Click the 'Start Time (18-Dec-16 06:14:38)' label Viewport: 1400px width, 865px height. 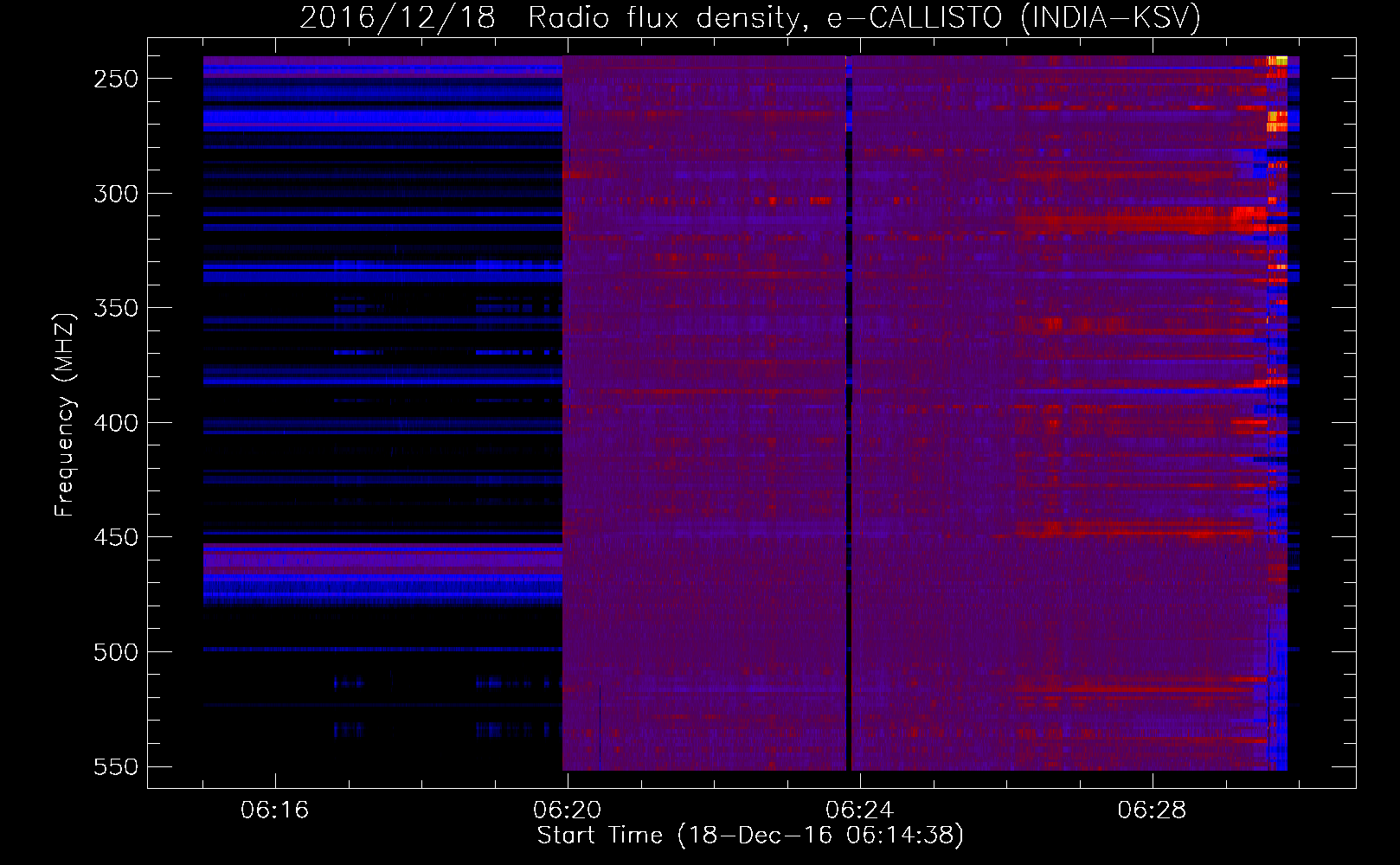tap(750, 836)
